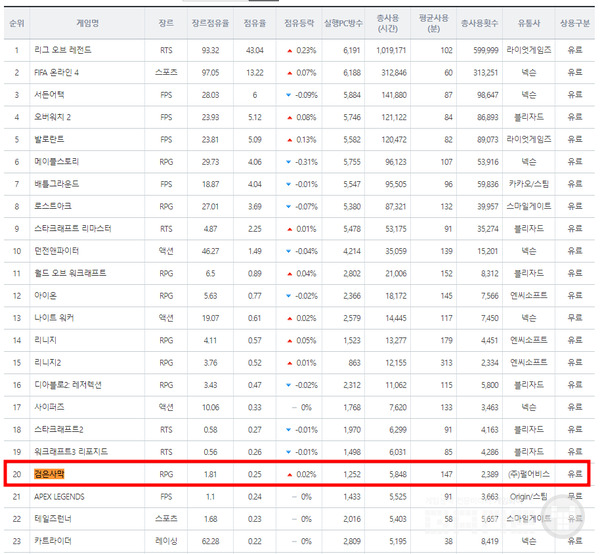Click the blue down arrow in 로스트아크 row
Image resolution: width=600 pixels, height=554 pixels.
289,207
